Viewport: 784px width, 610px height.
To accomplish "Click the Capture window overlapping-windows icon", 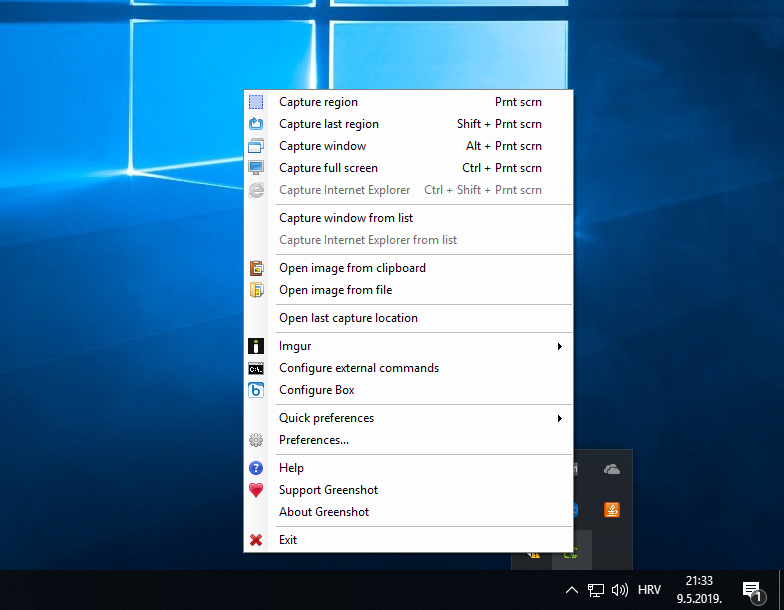I will click(x=256, y=146).
